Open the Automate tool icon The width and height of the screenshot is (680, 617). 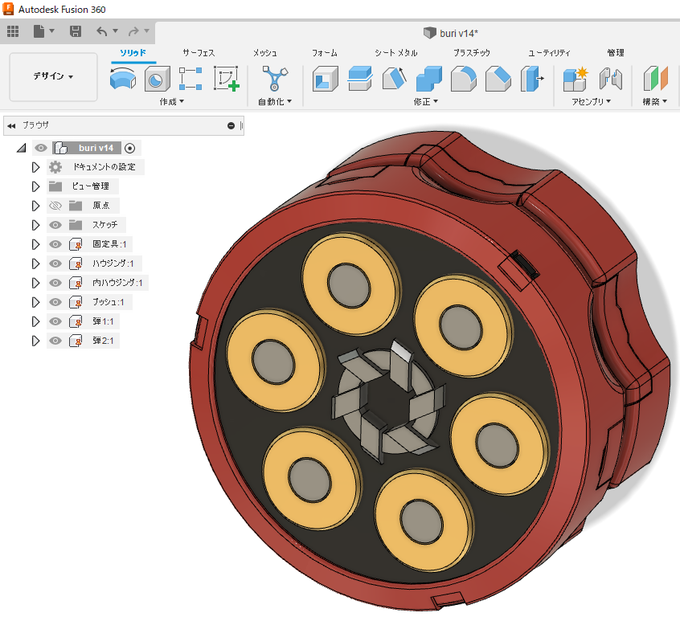coord(275,78)
